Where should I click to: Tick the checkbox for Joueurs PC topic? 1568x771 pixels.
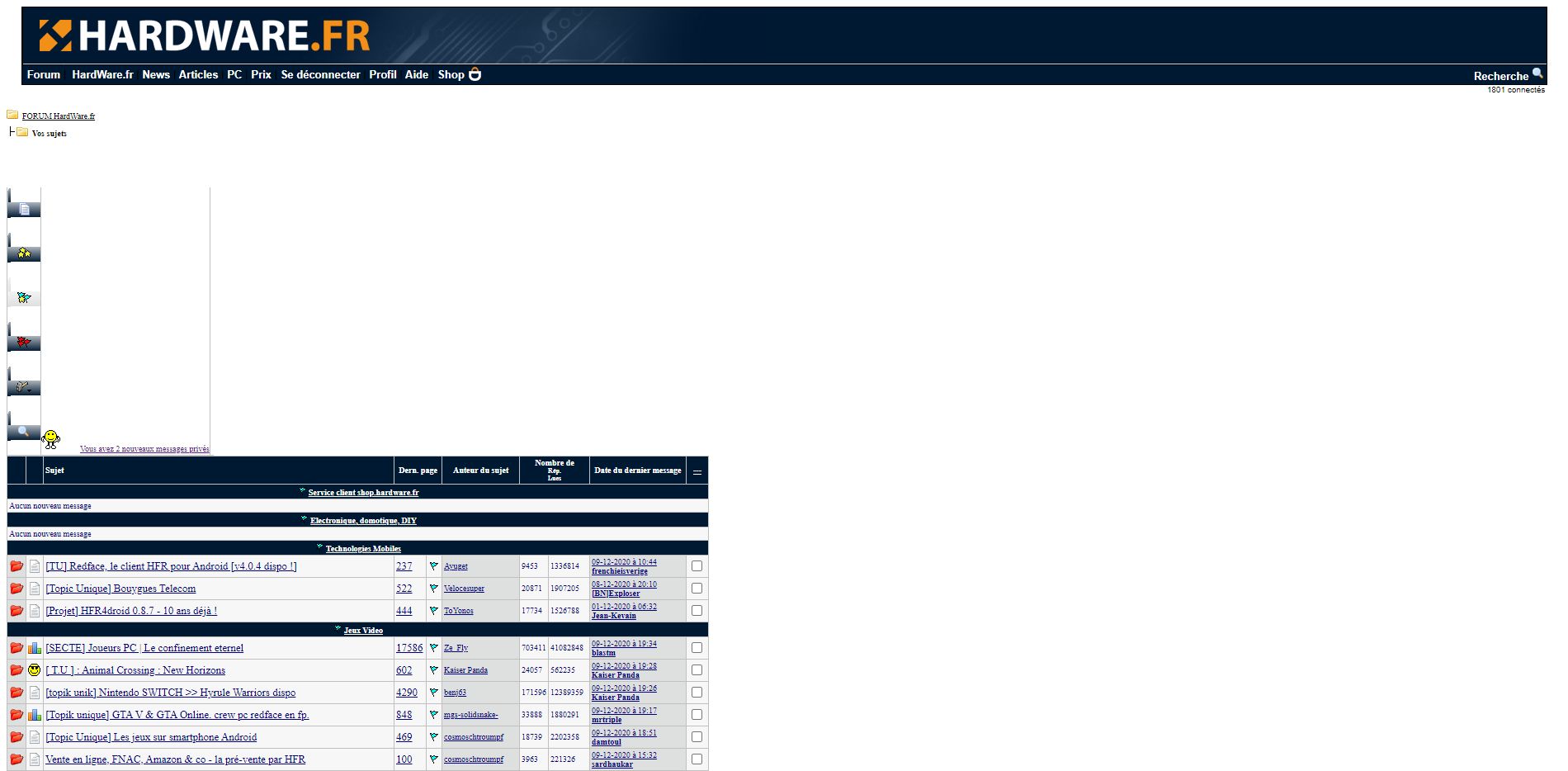tap(697, 648)
